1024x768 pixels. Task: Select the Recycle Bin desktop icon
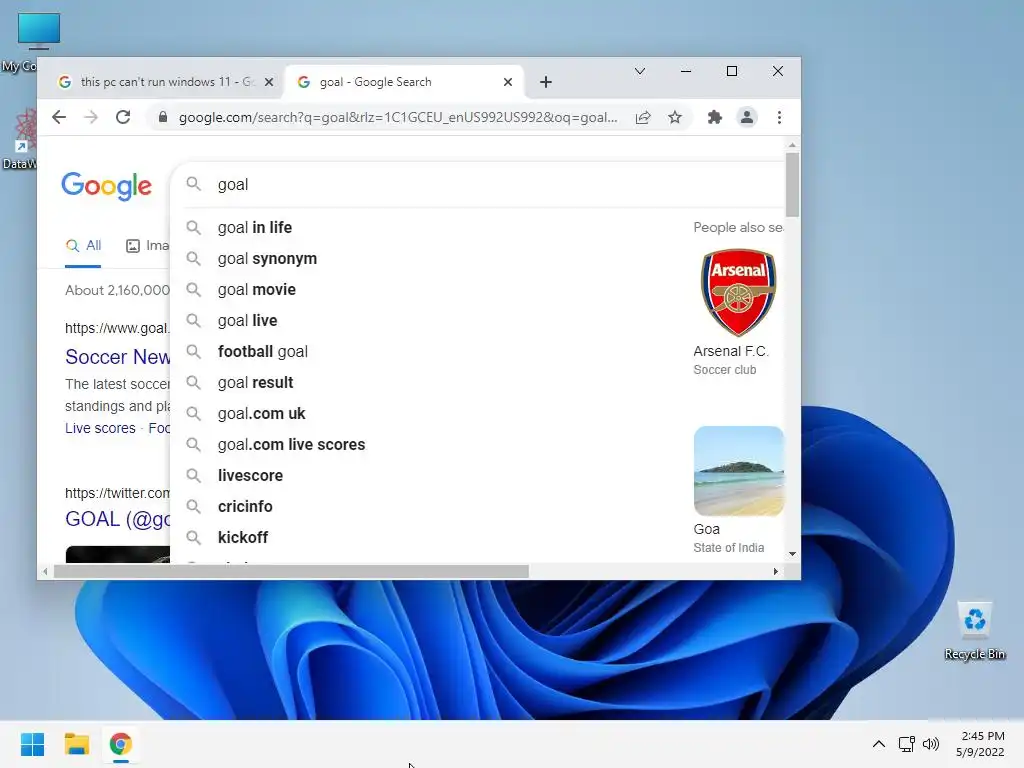coord(974,631)
